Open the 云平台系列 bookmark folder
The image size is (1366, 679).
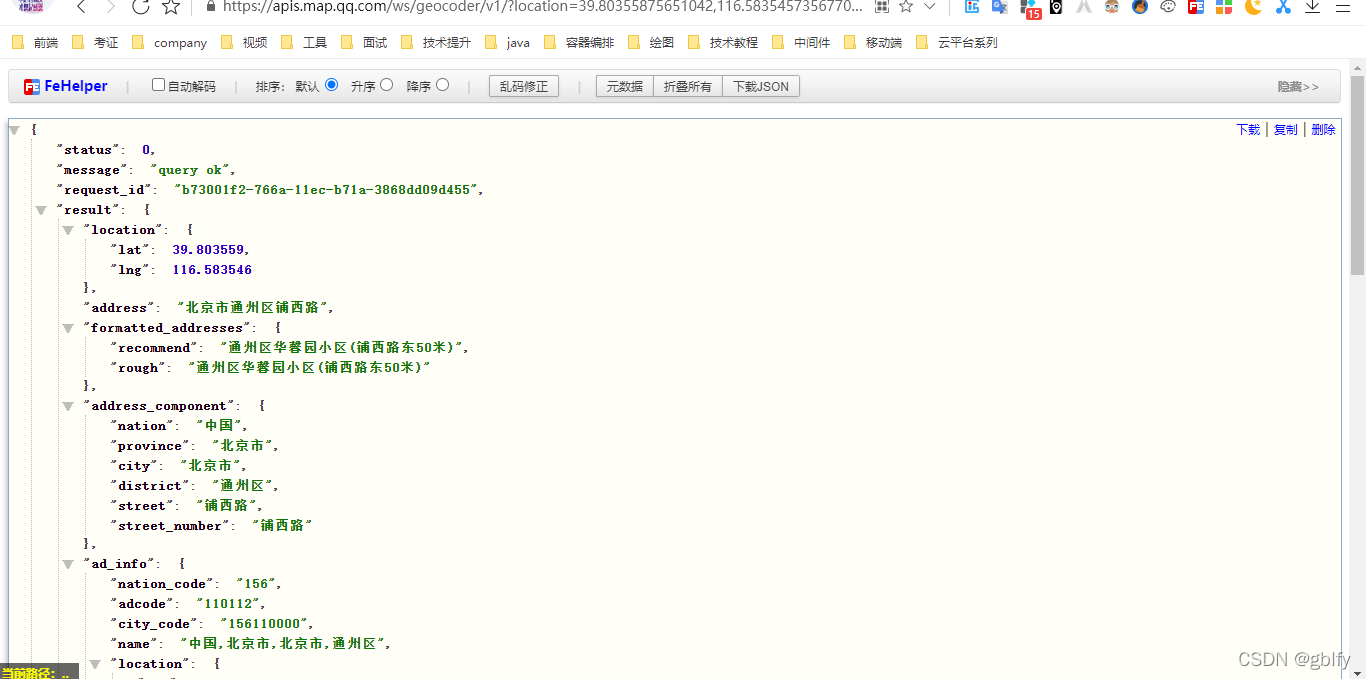957,43
